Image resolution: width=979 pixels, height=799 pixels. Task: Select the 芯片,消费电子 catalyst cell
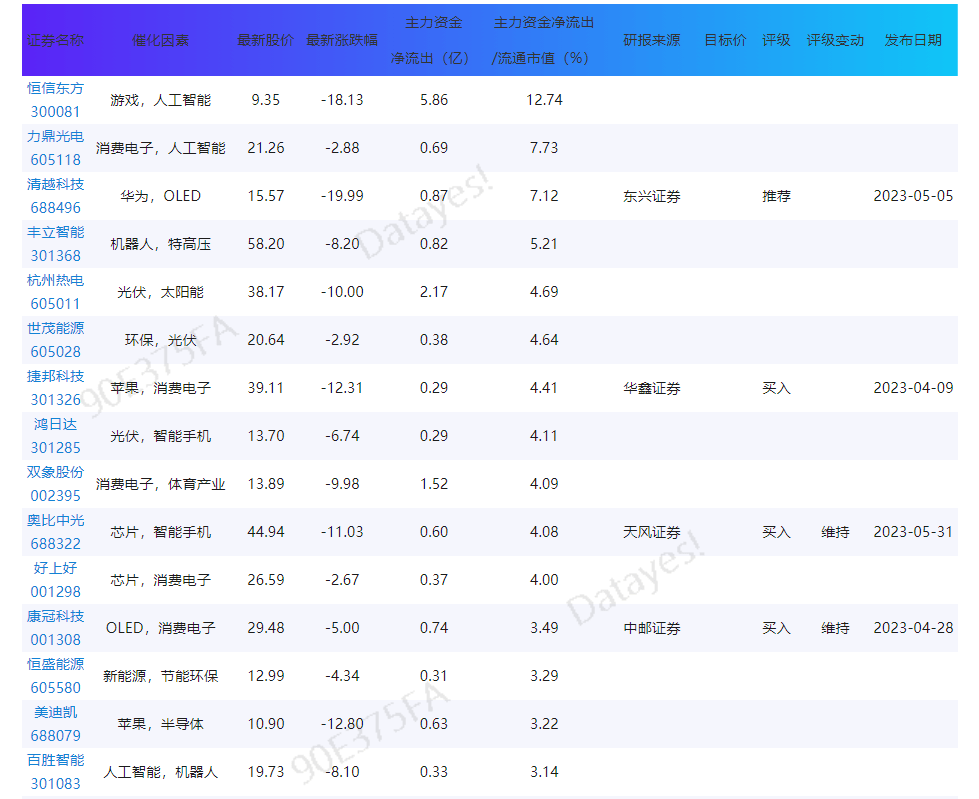pos(160,581)
